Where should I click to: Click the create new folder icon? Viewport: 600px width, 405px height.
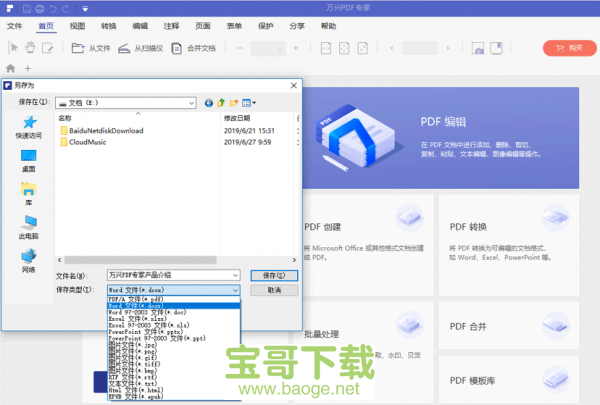pyautogui.click(x=234, y=103)
